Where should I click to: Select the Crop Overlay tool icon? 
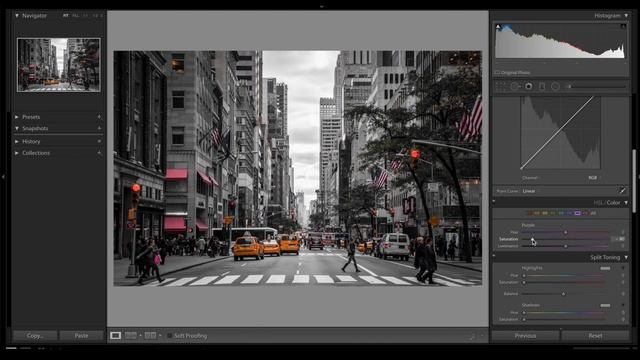(x=501, y=86)
